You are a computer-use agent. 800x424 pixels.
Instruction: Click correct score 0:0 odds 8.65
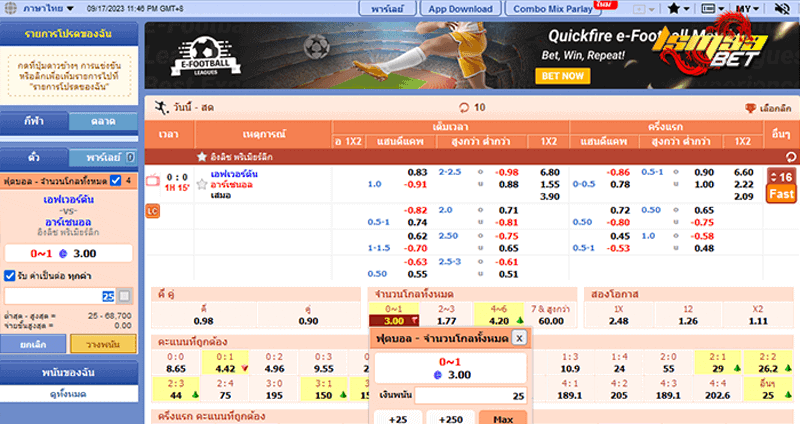point(176,368)
